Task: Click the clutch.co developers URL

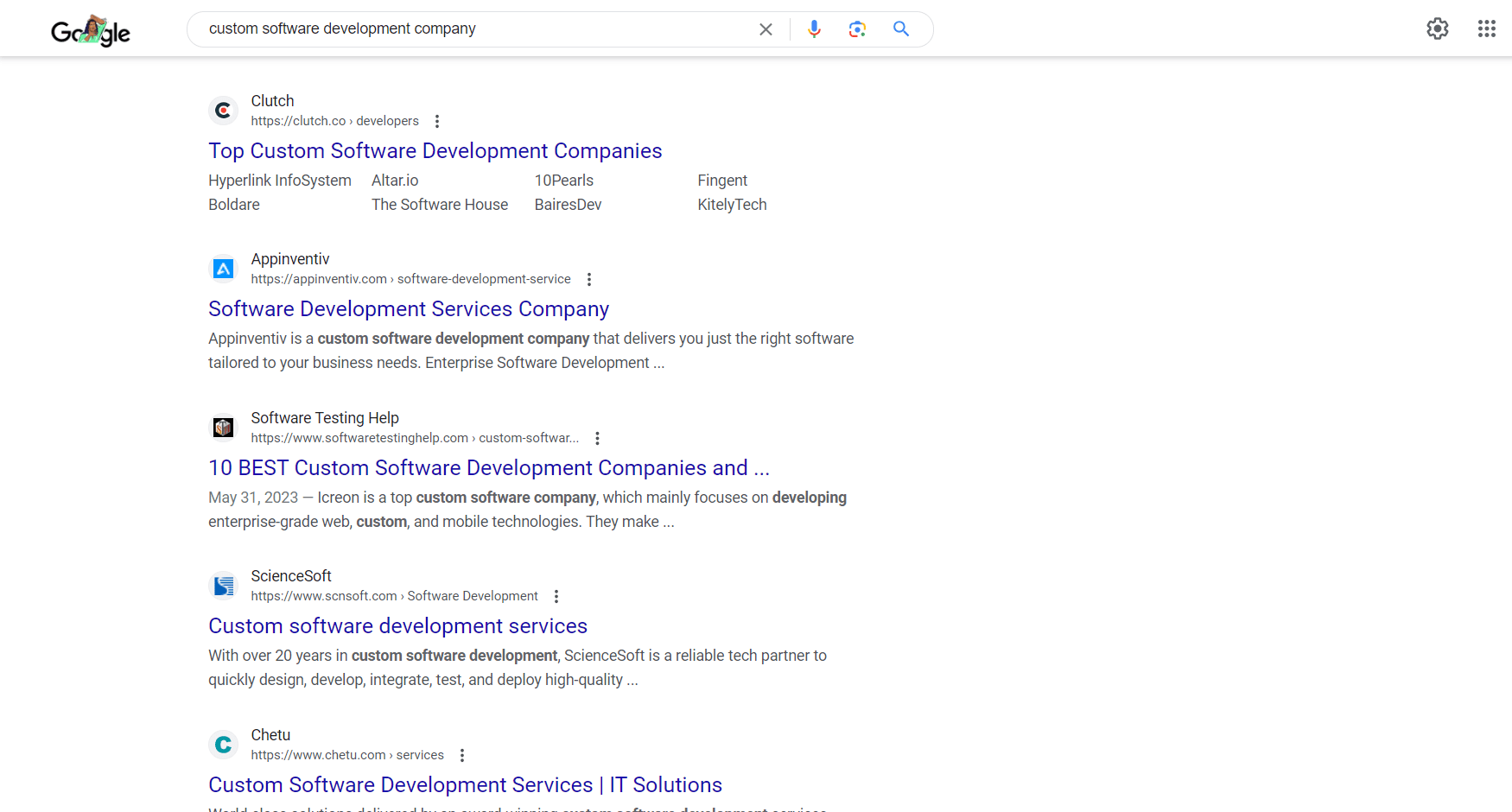Action: tap(335, 121)
